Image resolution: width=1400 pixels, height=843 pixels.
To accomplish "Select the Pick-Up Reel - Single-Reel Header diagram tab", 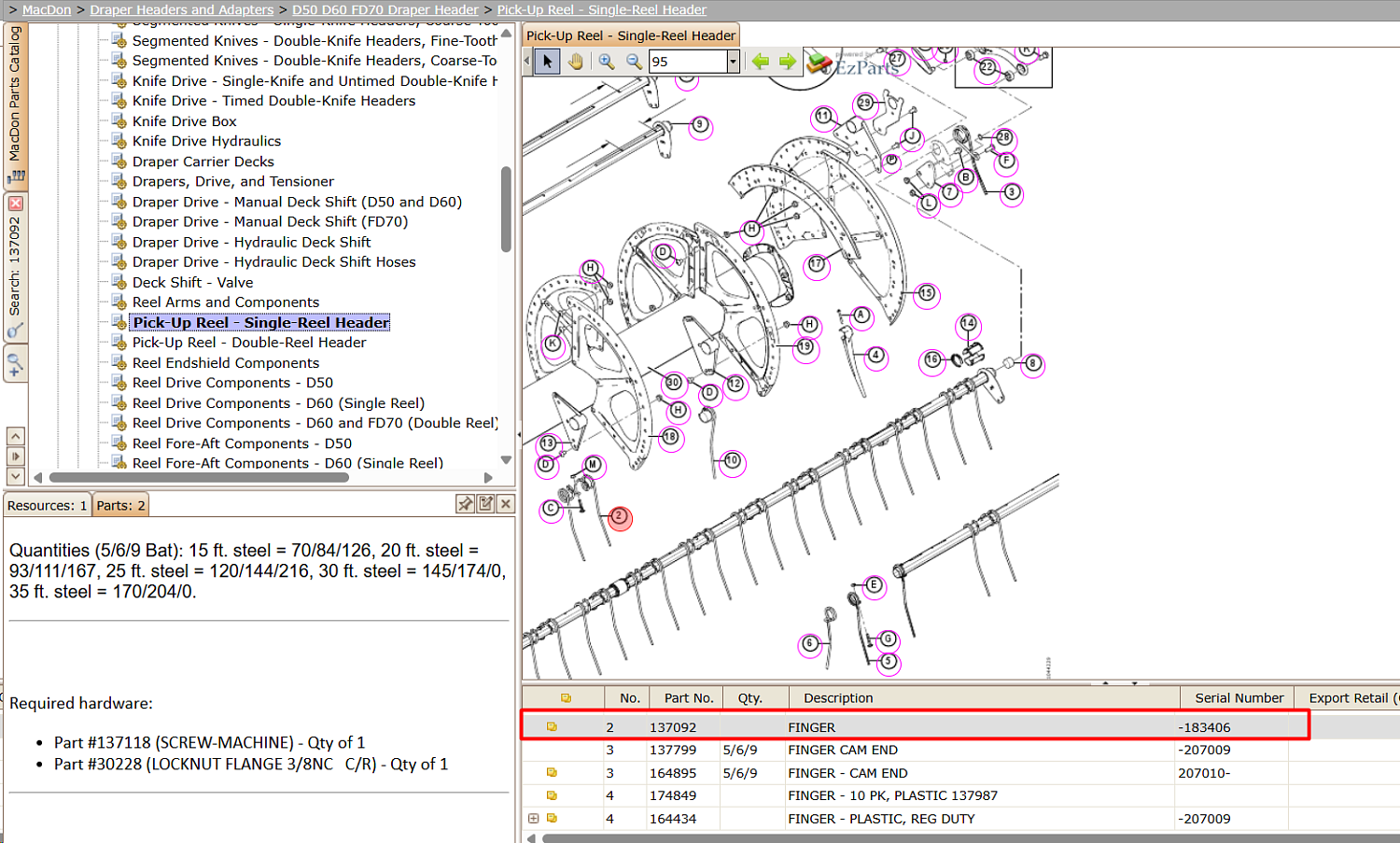I will (x=631, y=35).
